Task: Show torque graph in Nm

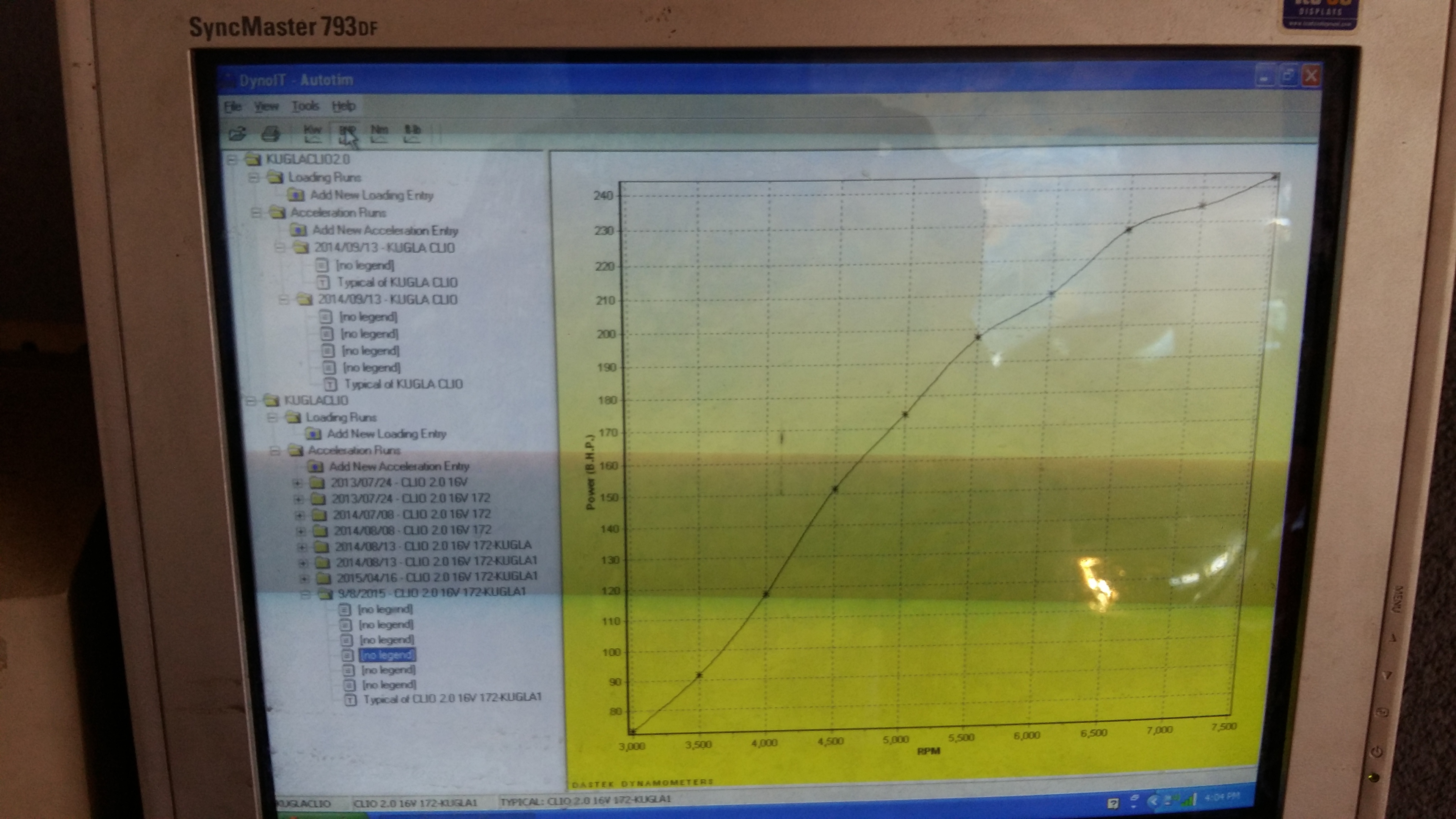Action: click(x=379, y=133)
